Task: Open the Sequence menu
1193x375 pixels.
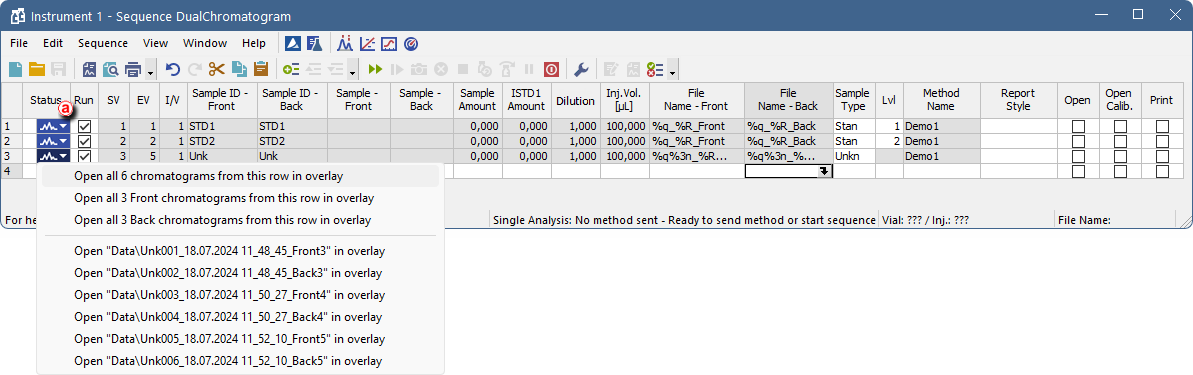Action: 103,43
